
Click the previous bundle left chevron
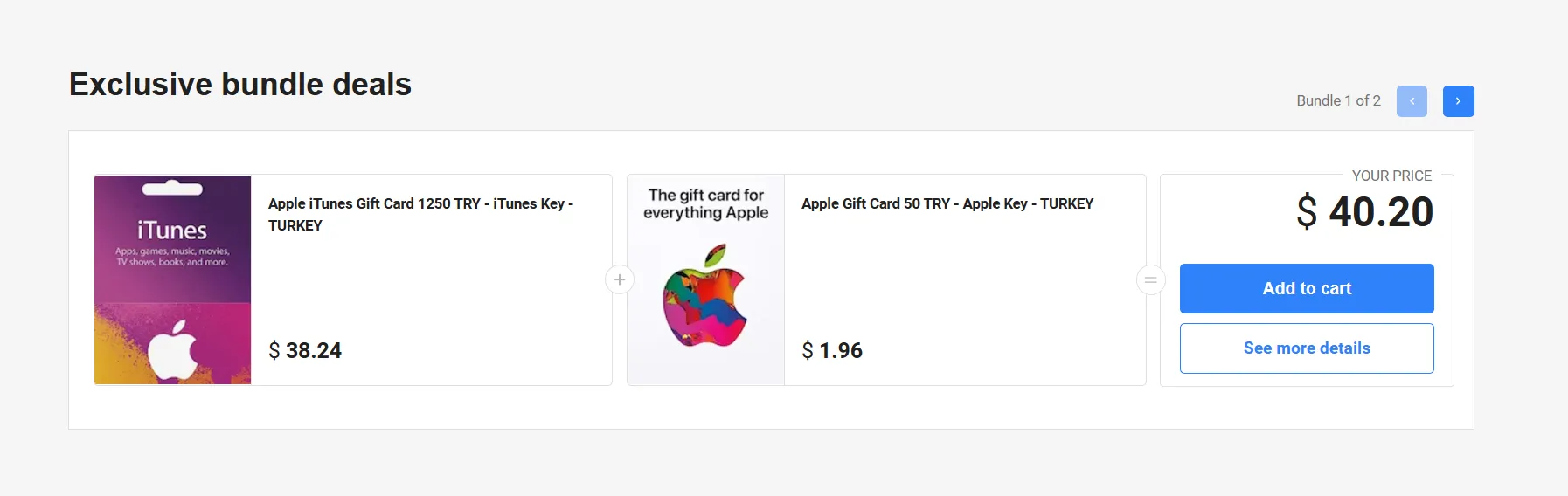pyautogui.click(x=1412, y=101)
